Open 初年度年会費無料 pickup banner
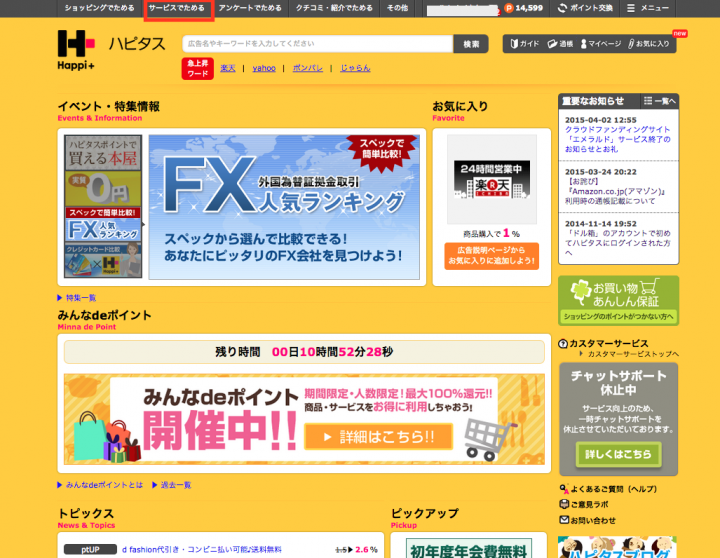The image size is (720, 558). (x=469, y=548)
